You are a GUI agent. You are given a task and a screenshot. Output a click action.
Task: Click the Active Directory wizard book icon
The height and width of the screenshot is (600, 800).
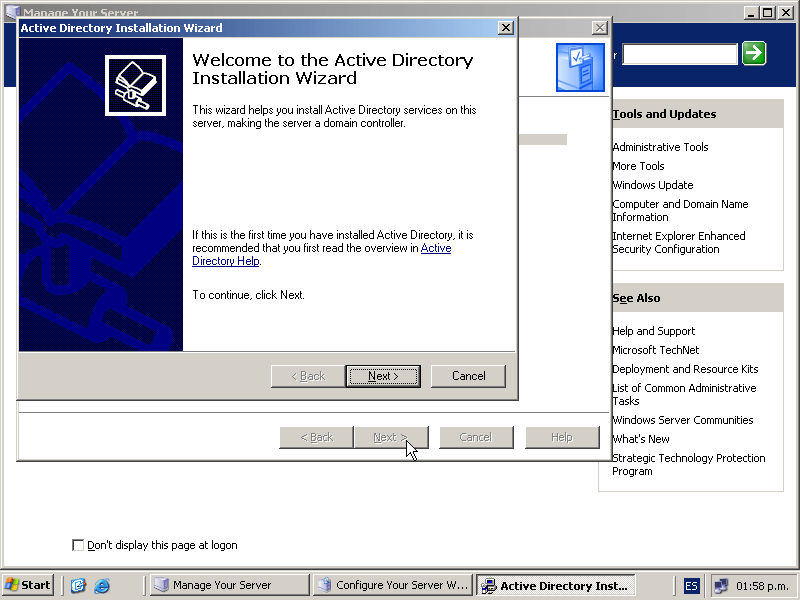point(135,85)
